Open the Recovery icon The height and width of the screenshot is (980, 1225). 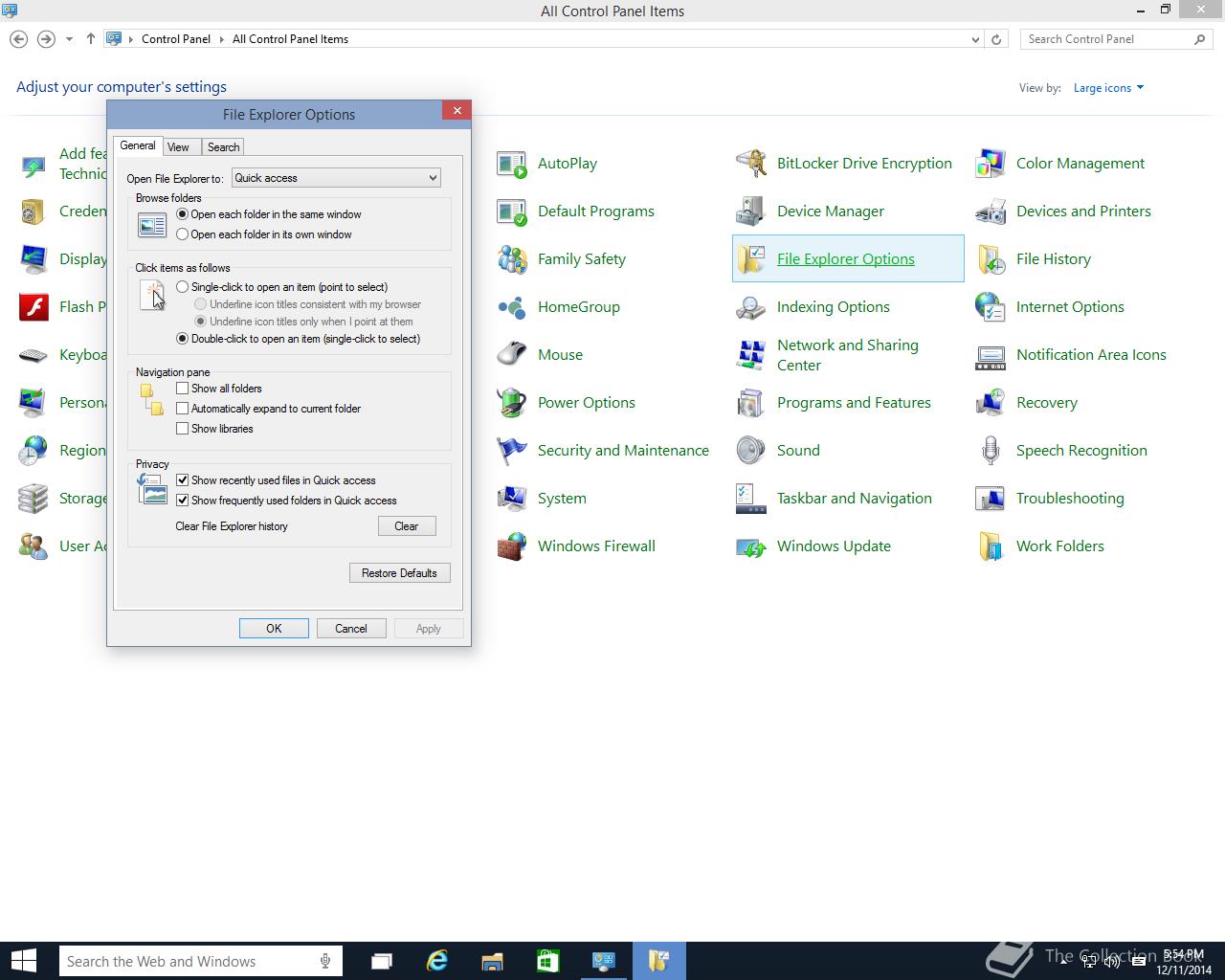click(x=991, y=403)
